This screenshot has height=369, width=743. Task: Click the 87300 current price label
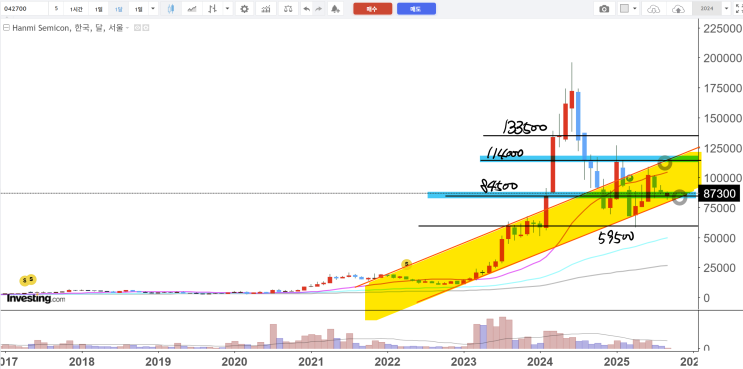point(719,194)
